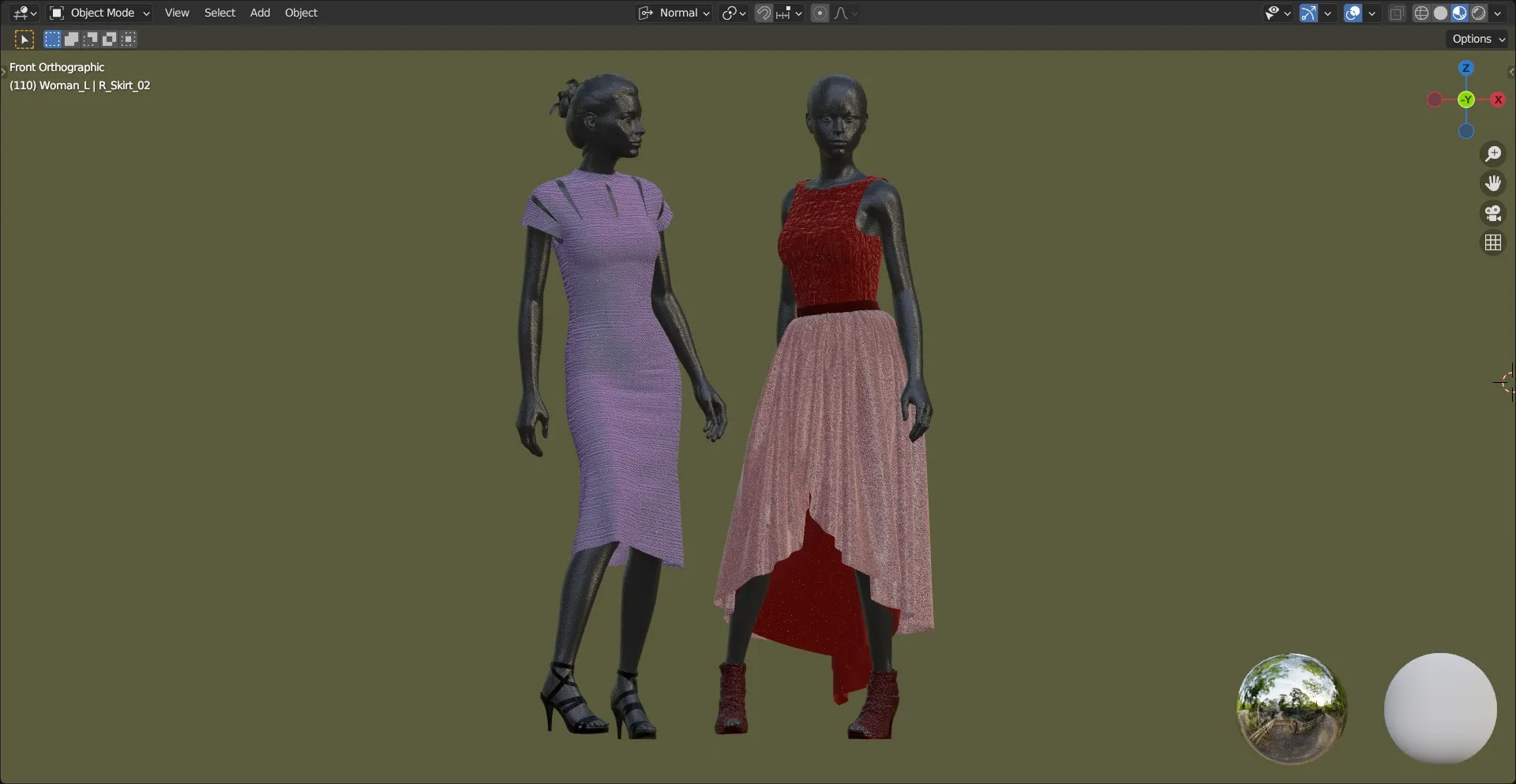Select the Select Box tool
This screenshot has width=1516, height=784.
24,39
